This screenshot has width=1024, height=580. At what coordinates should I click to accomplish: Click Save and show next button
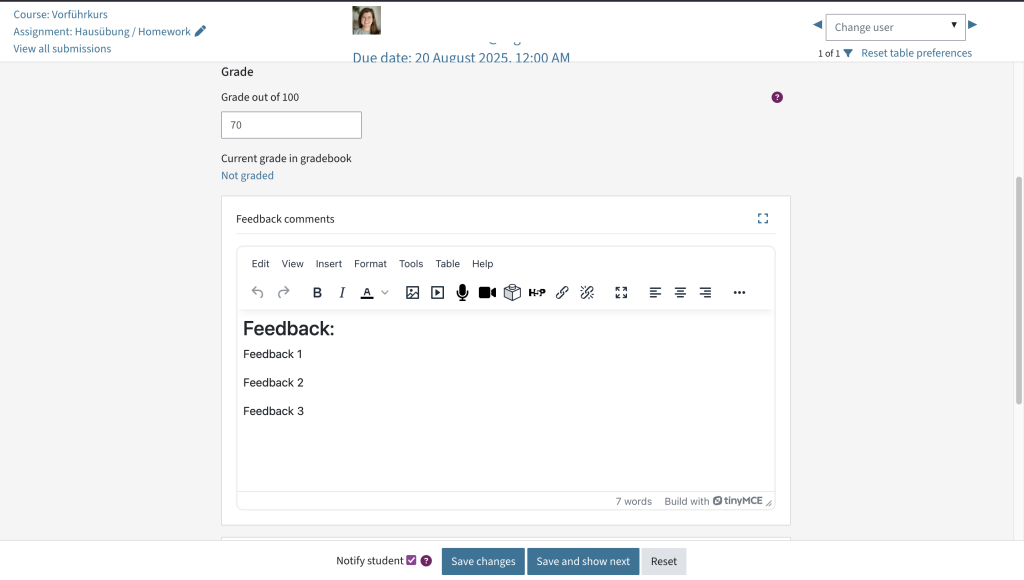coord(583,562)
